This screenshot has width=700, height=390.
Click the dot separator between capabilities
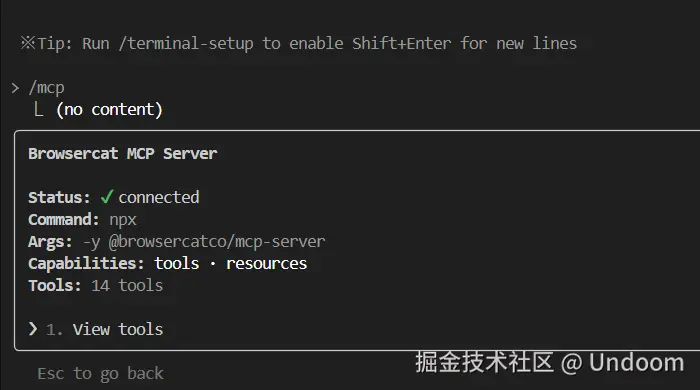tap(213, 264)
